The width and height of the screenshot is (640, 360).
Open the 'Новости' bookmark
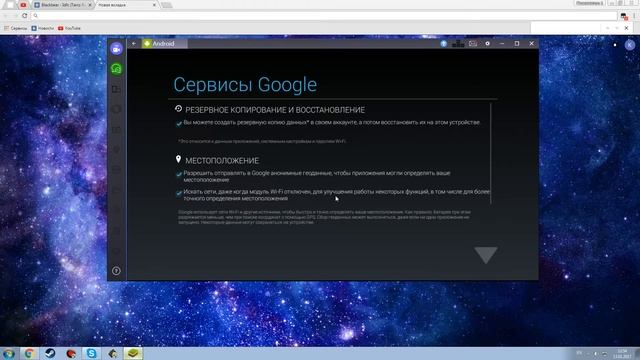click(x=42, y=28)
